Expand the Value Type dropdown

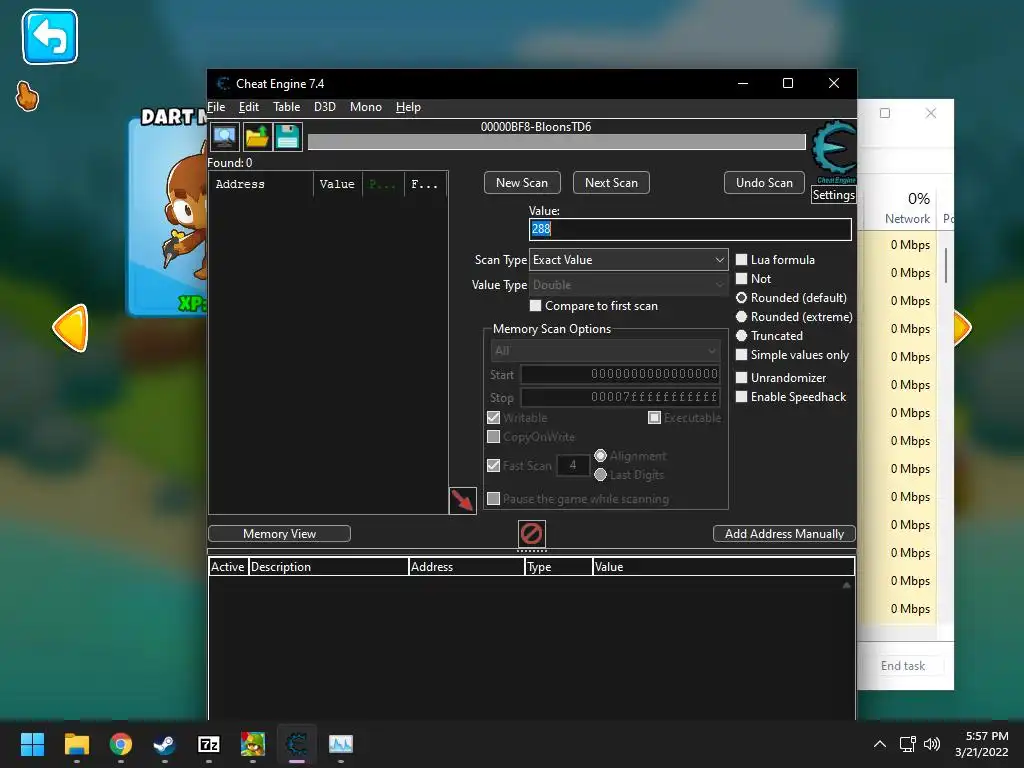click(628, 285)
